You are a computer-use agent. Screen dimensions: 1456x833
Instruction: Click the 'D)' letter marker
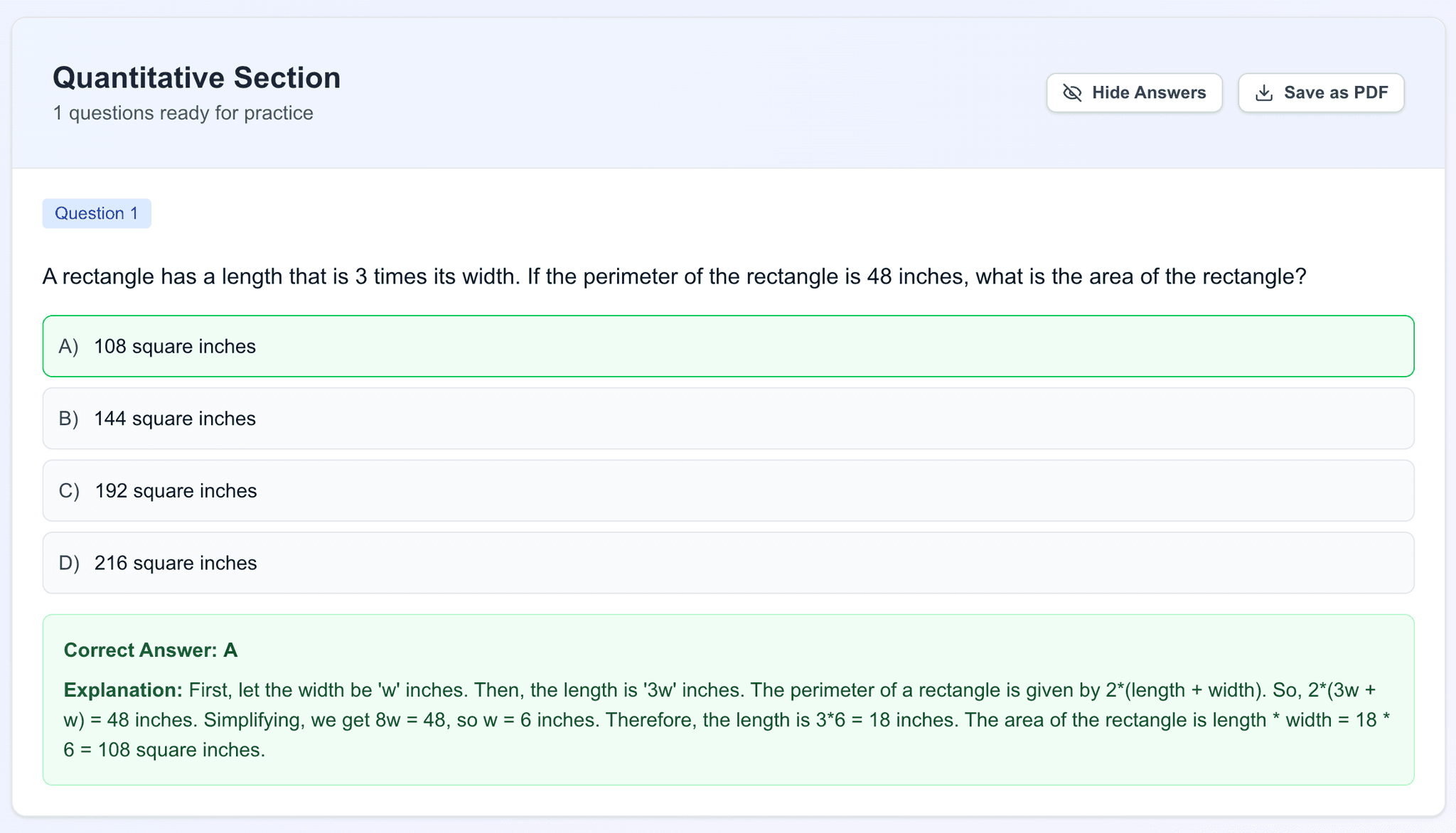[69, 563]
